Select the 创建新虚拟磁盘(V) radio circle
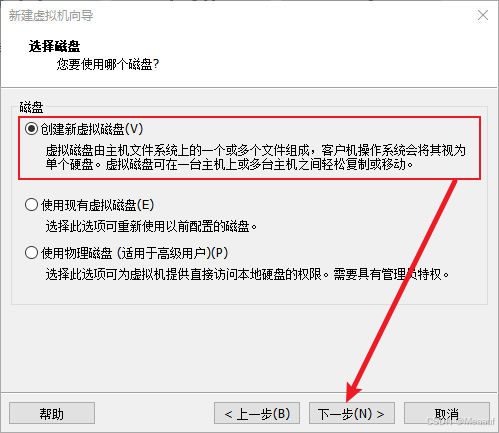499x433 pixels. [31, 129]
